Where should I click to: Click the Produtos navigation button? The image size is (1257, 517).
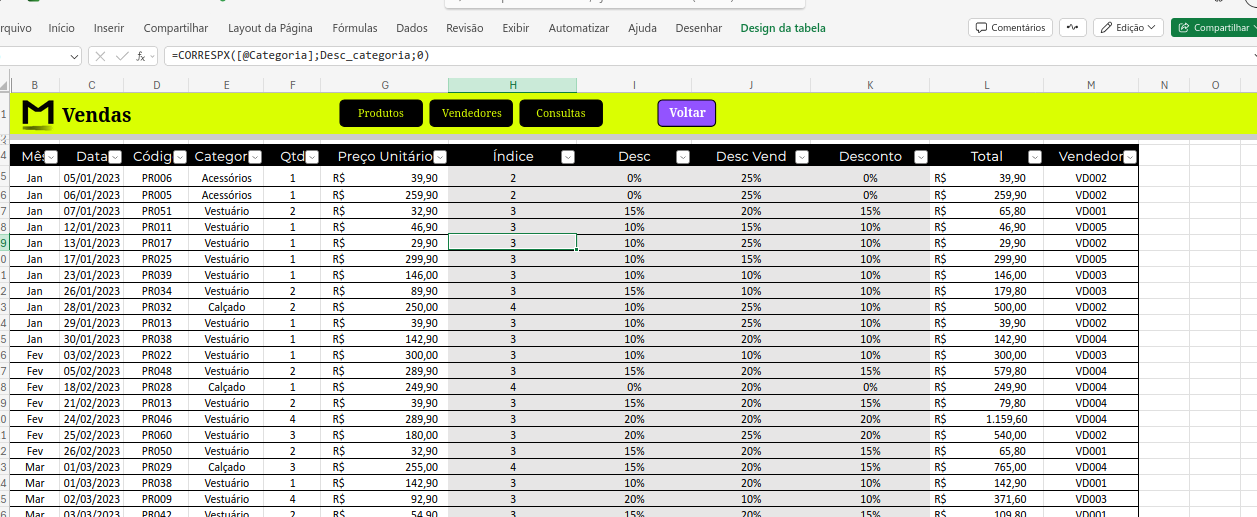click(381, 113)
